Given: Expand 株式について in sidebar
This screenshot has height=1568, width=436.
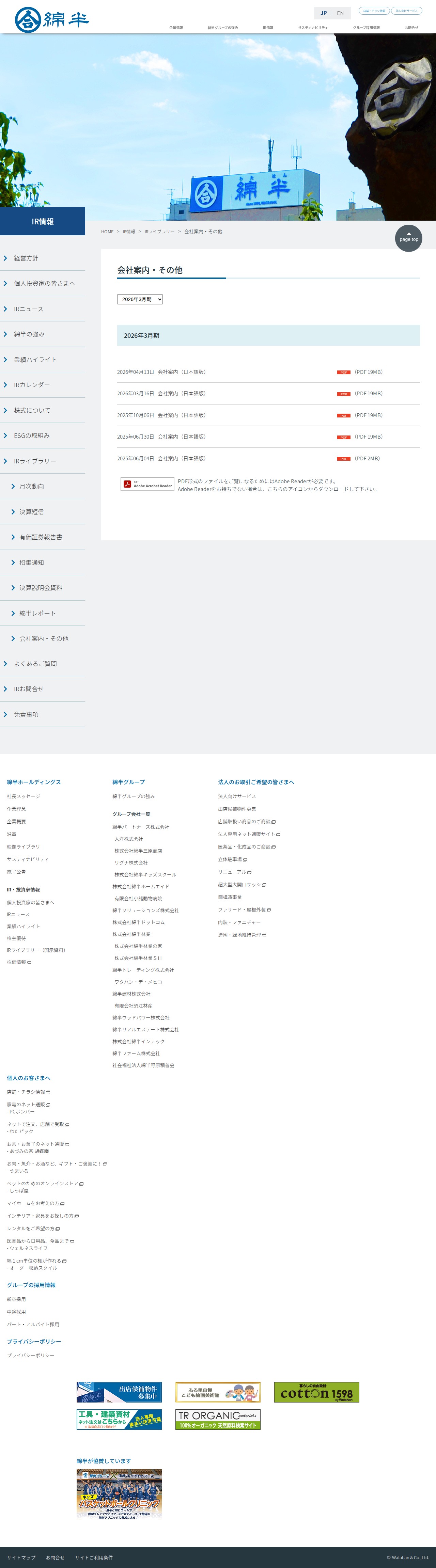Looking at the screenshot, I should click(43, 410).
